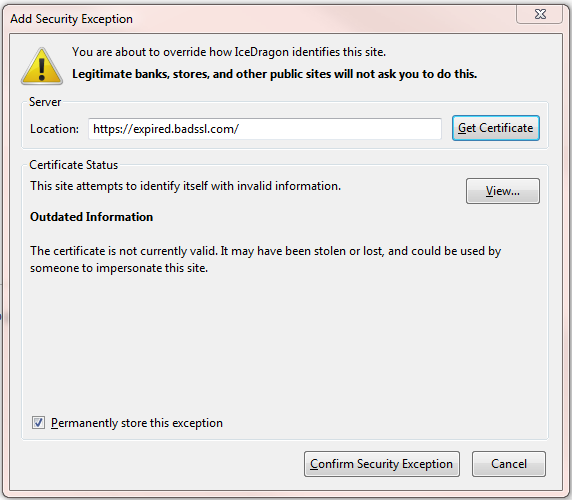Click the 'Permanently store this exception' label
Screen dimensions: 572x500
pos(137,423)
